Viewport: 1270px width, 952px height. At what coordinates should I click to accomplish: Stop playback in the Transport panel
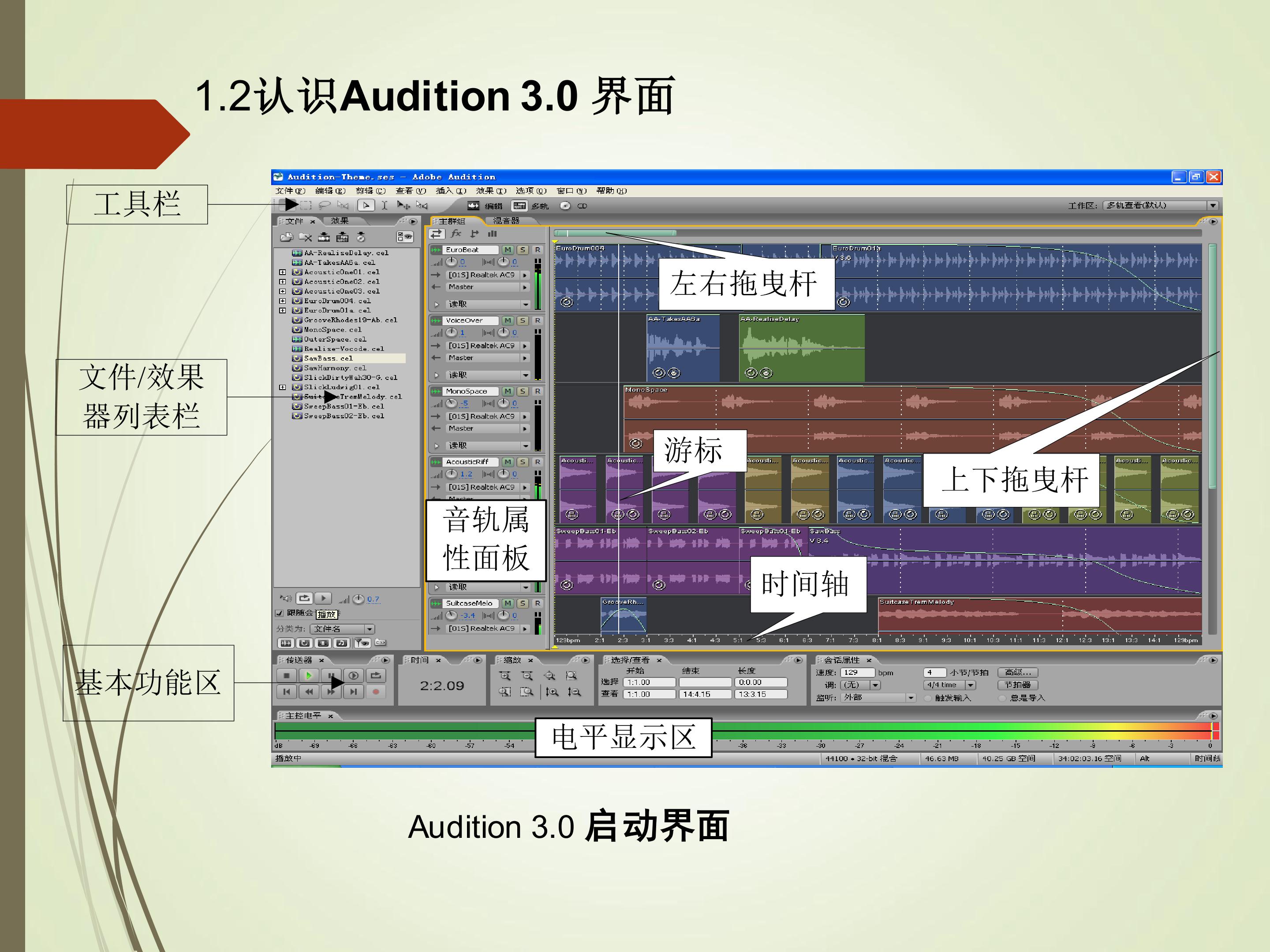[287, 675]
